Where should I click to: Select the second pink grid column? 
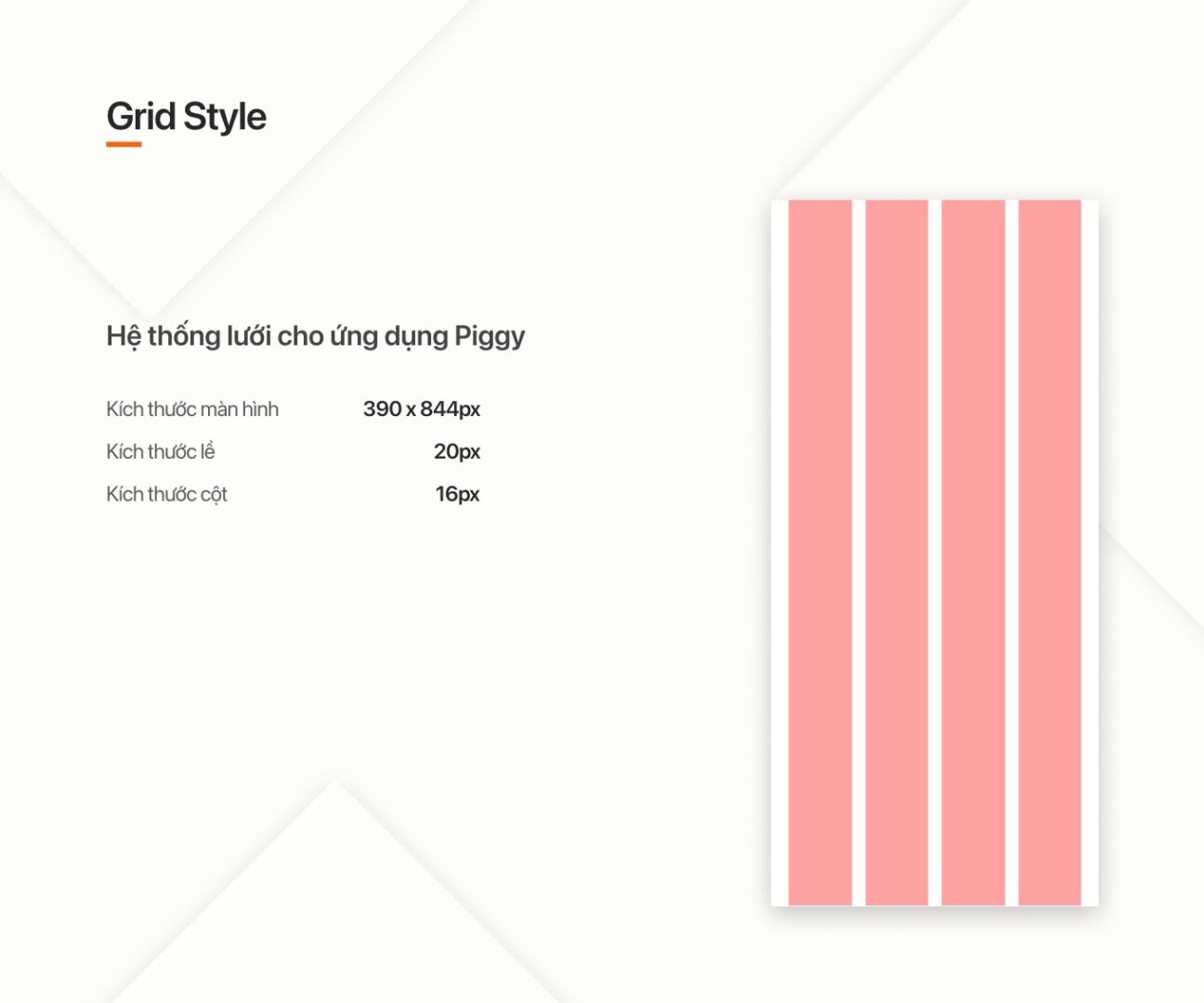pos(896,553)
